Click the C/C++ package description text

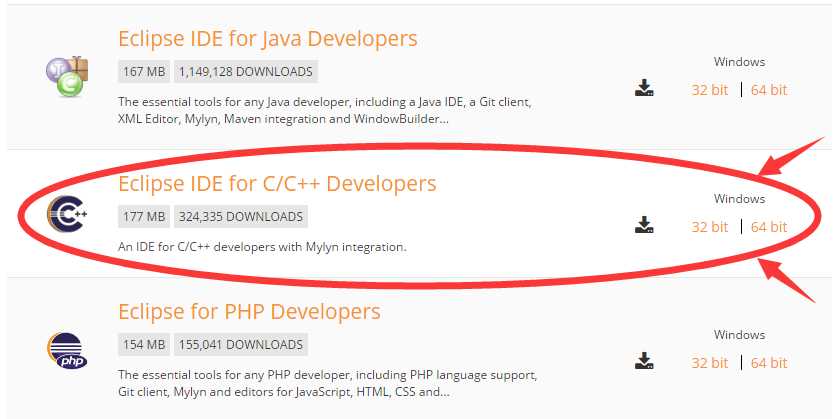pos(262,246)
